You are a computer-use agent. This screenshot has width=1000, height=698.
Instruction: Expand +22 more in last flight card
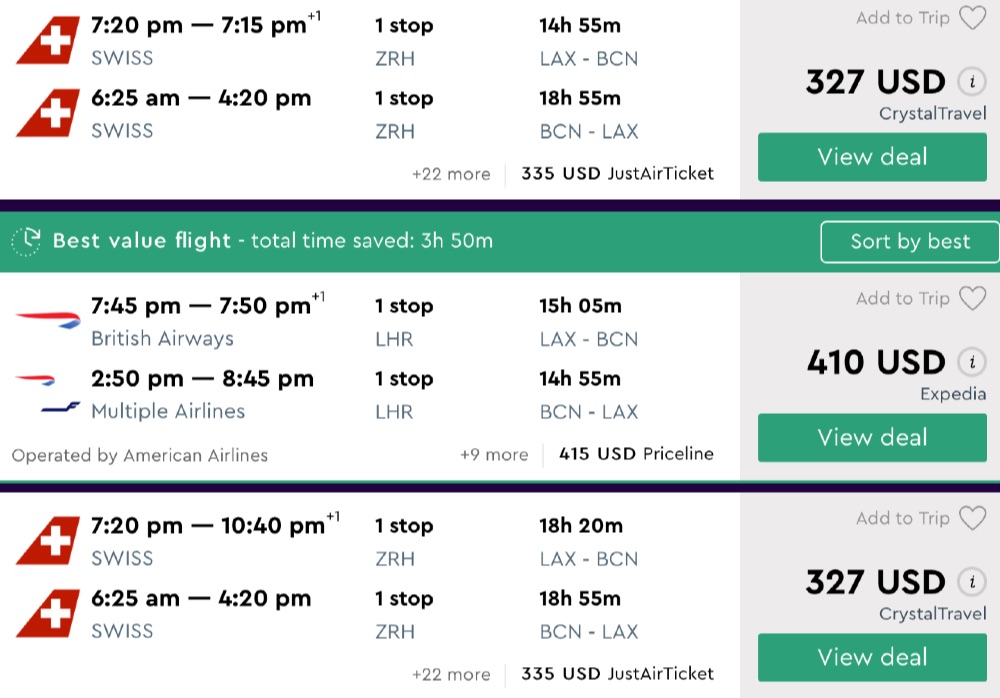(x=451, y=674)
